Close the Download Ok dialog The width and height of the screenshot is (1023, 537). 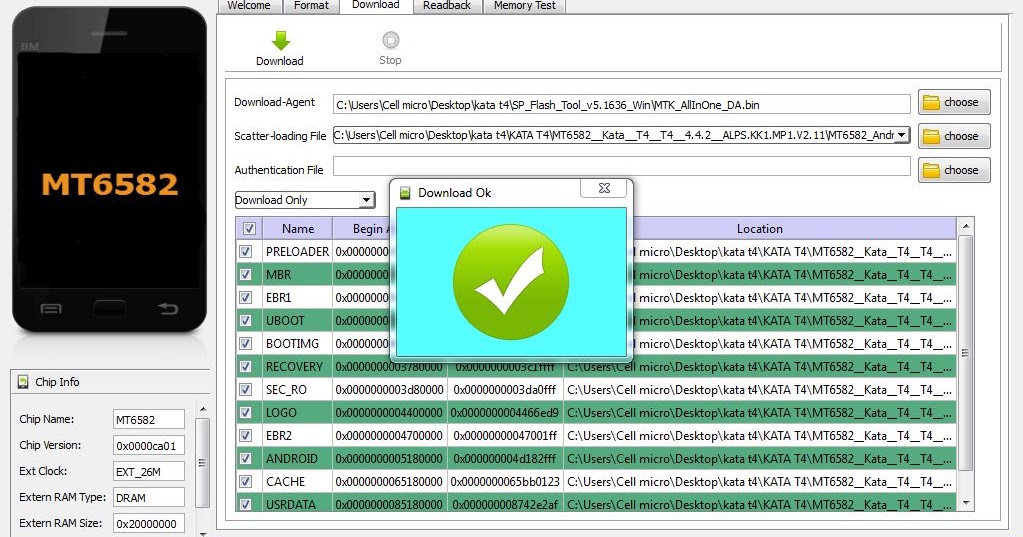[604, 188]
